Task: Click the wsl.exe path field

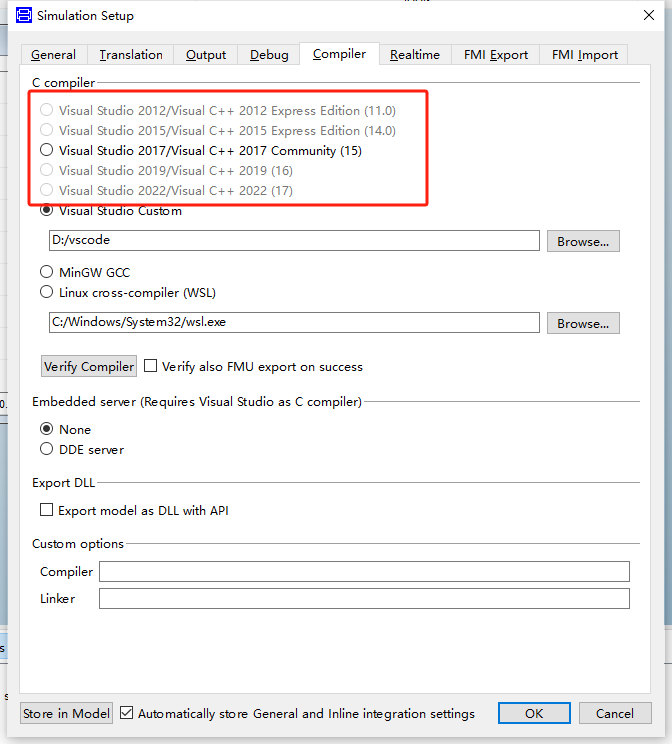Action: 294,322
